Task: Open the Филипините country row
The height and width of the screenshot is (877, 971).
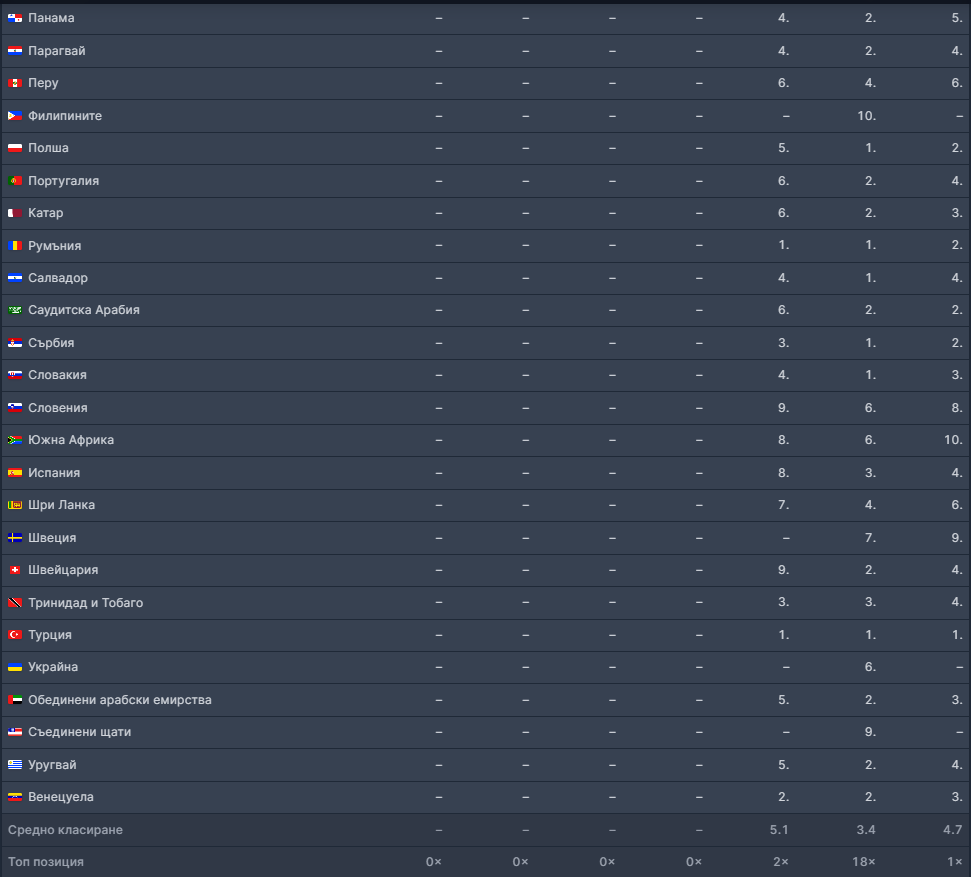Action: (64, 116)
